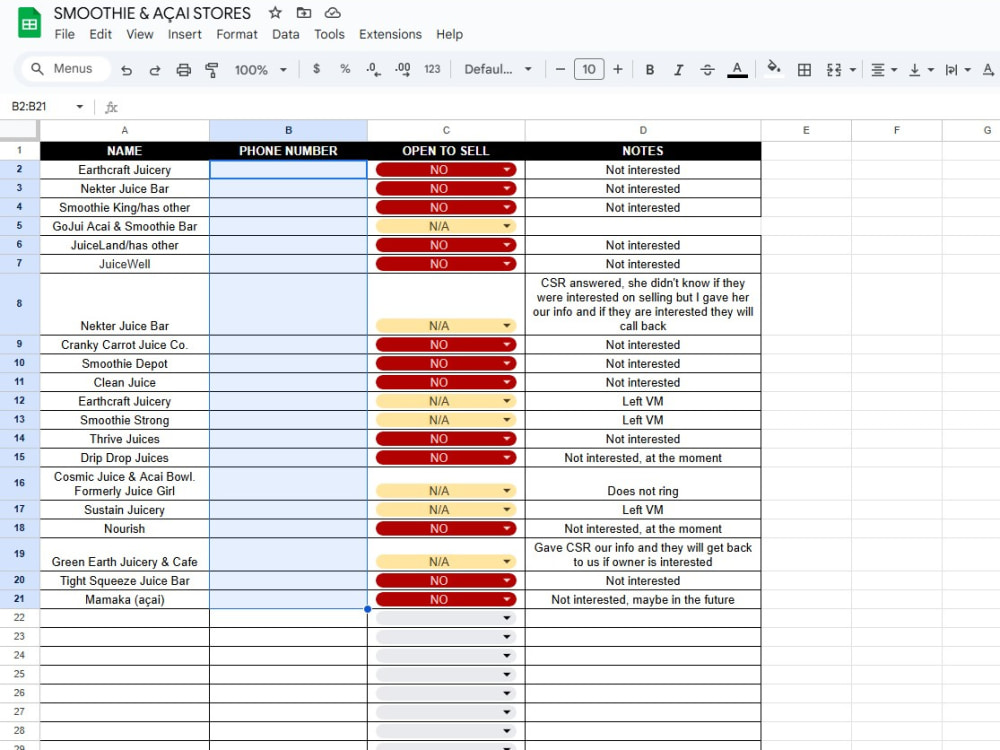Open the Extensions menu
The width and height of the screenshot is (1000, 750).
(x=390, y=34)
